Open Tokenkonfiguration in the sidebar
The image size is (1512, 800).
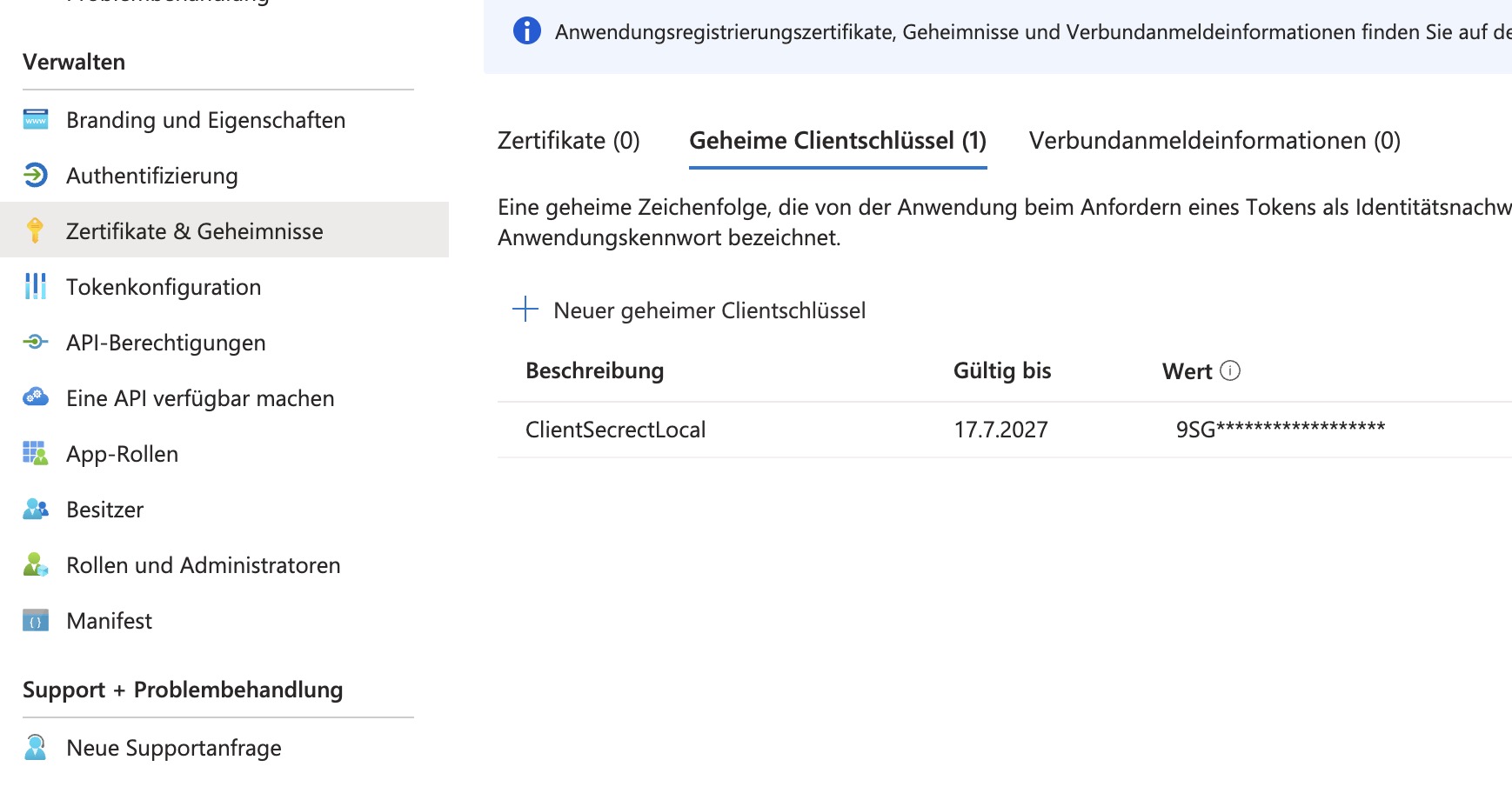point(164,287)
